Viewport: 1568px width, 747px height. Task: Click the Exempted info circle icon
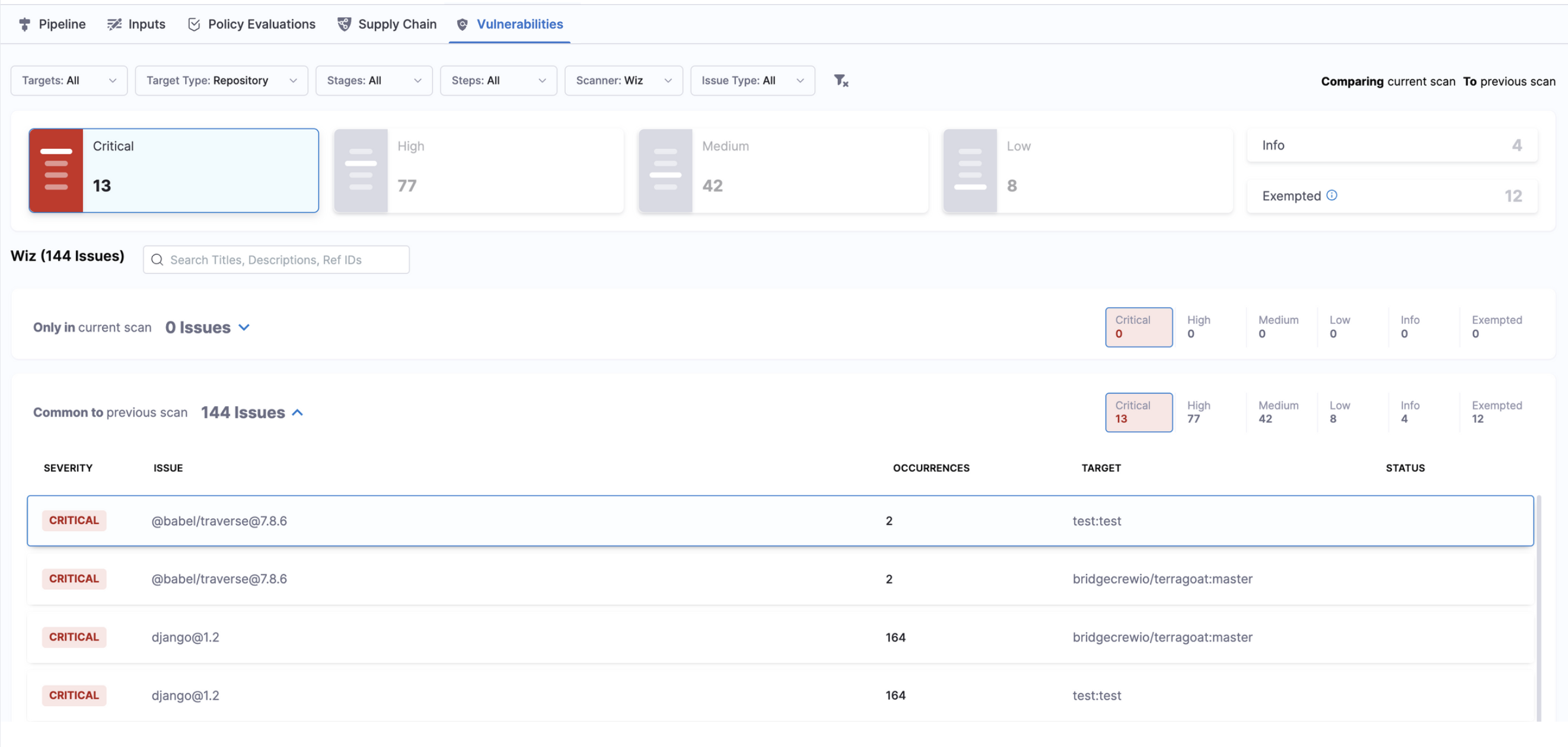pos(1332,195)
